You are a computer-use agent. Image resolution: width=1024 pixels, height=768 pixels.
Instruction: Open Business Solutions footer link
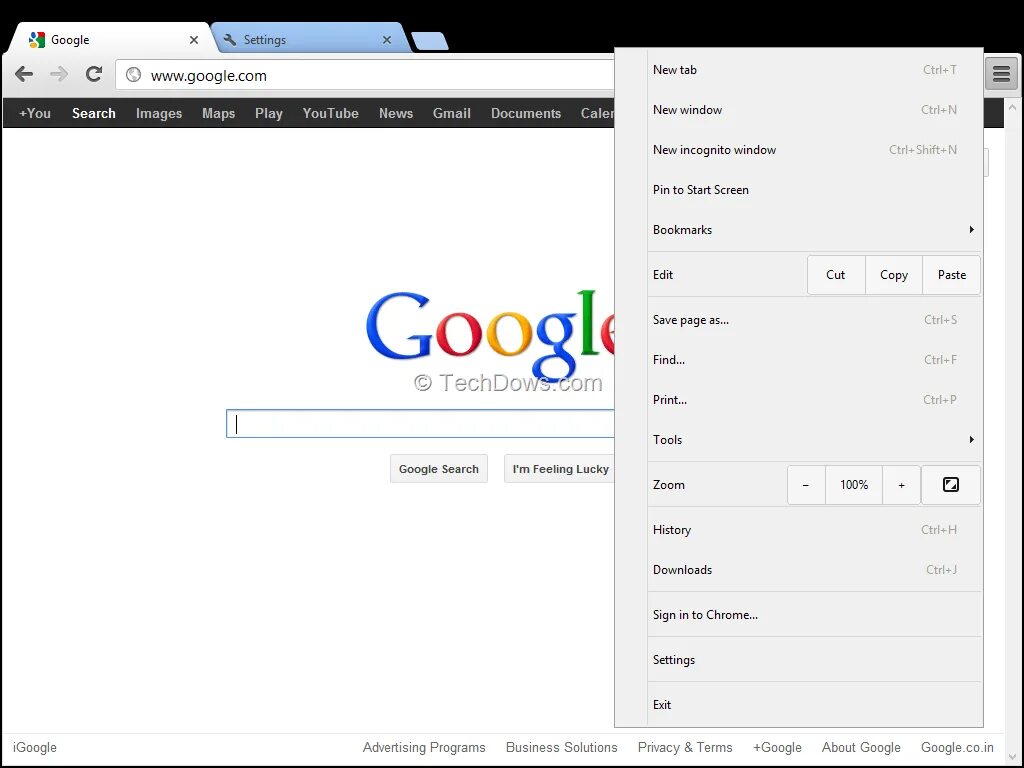pyautogui.click(x=562, y=747)
